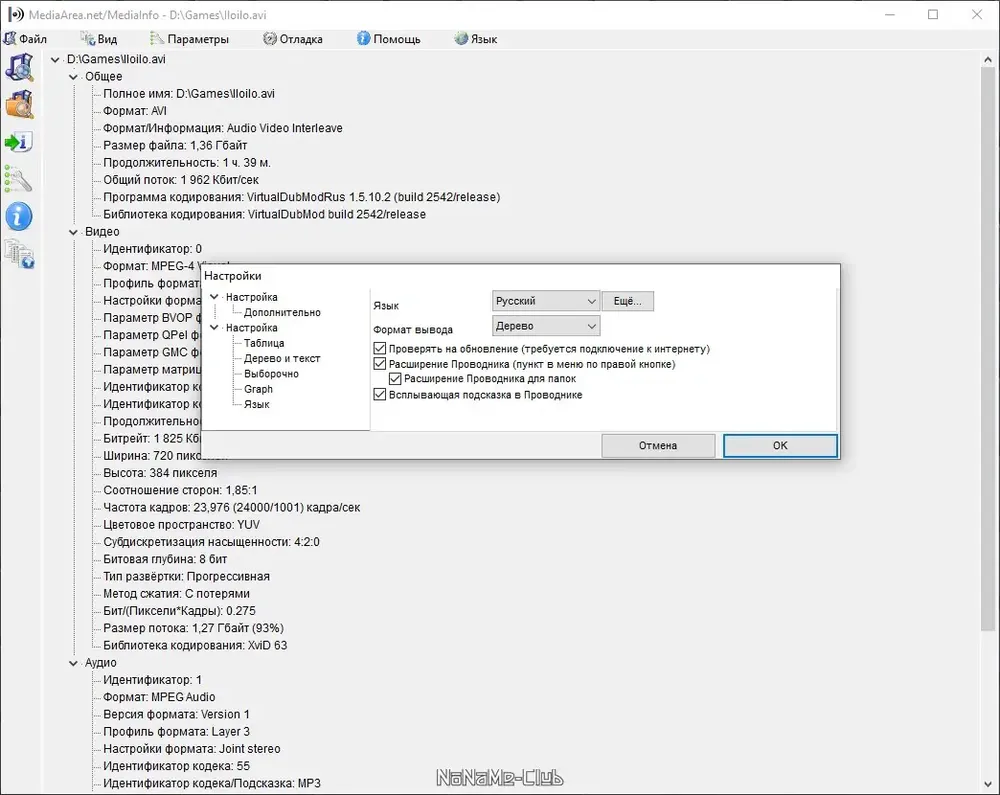Screen dimensions: 1000x795
Task: Click the open folder icon in sidebar
Action: [20, 105]
